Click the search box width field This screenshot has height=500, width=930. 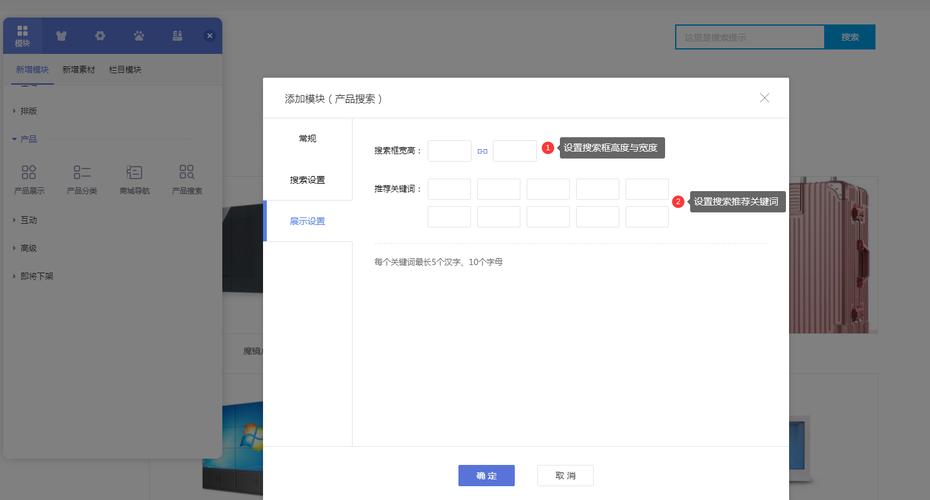[450, 151]
